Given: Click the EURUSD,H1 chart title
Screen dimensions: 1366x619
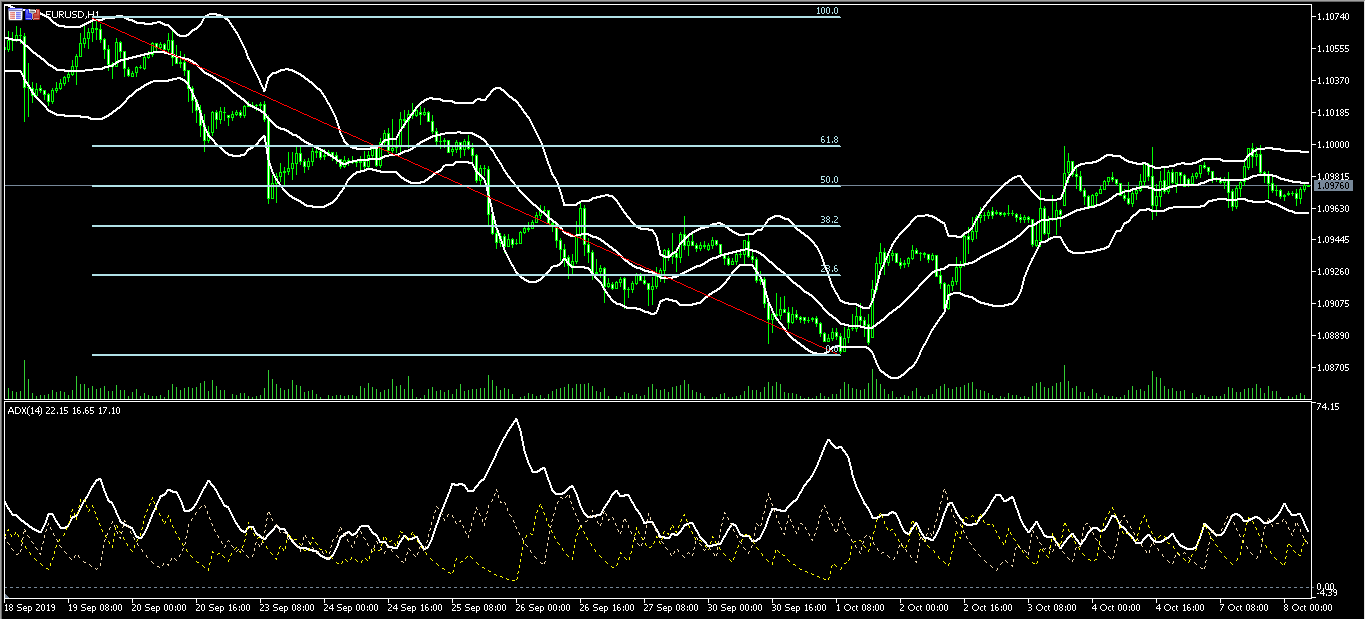Looking at the screenshot, I should tap(72, 16).
